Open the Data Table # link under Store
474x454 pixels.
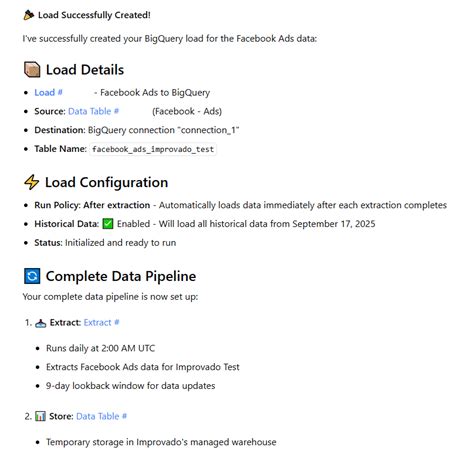pyautogui.click(x=101, y=416)
